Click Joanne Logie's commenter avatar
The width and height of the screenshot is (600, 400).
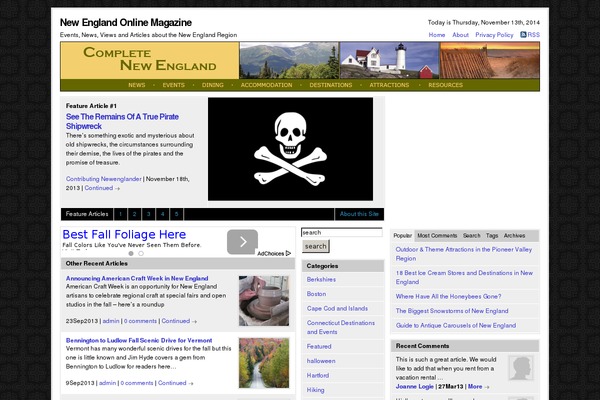click(x=520, y=368)
